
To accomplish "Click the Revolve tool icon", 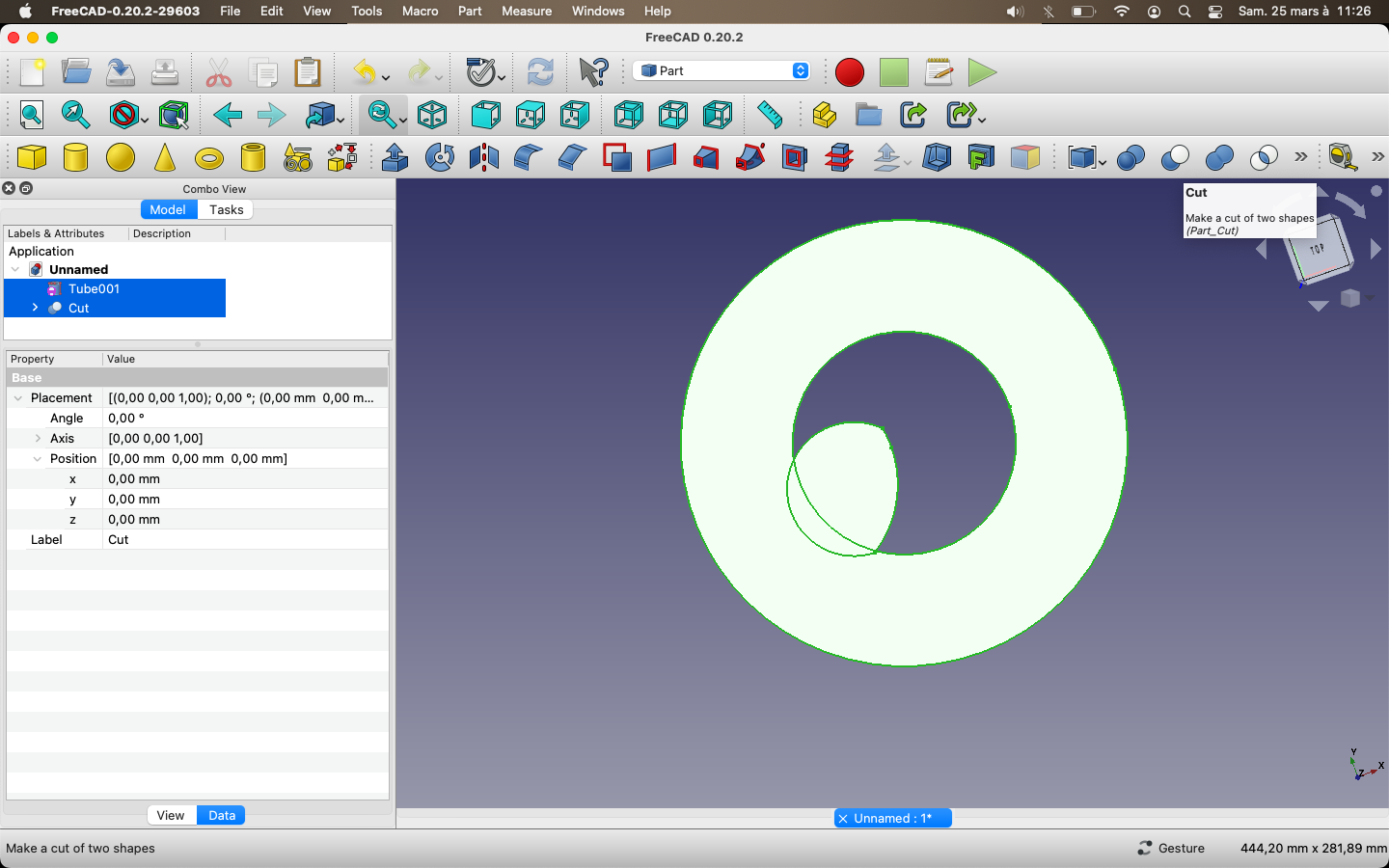I will (440, 157).
